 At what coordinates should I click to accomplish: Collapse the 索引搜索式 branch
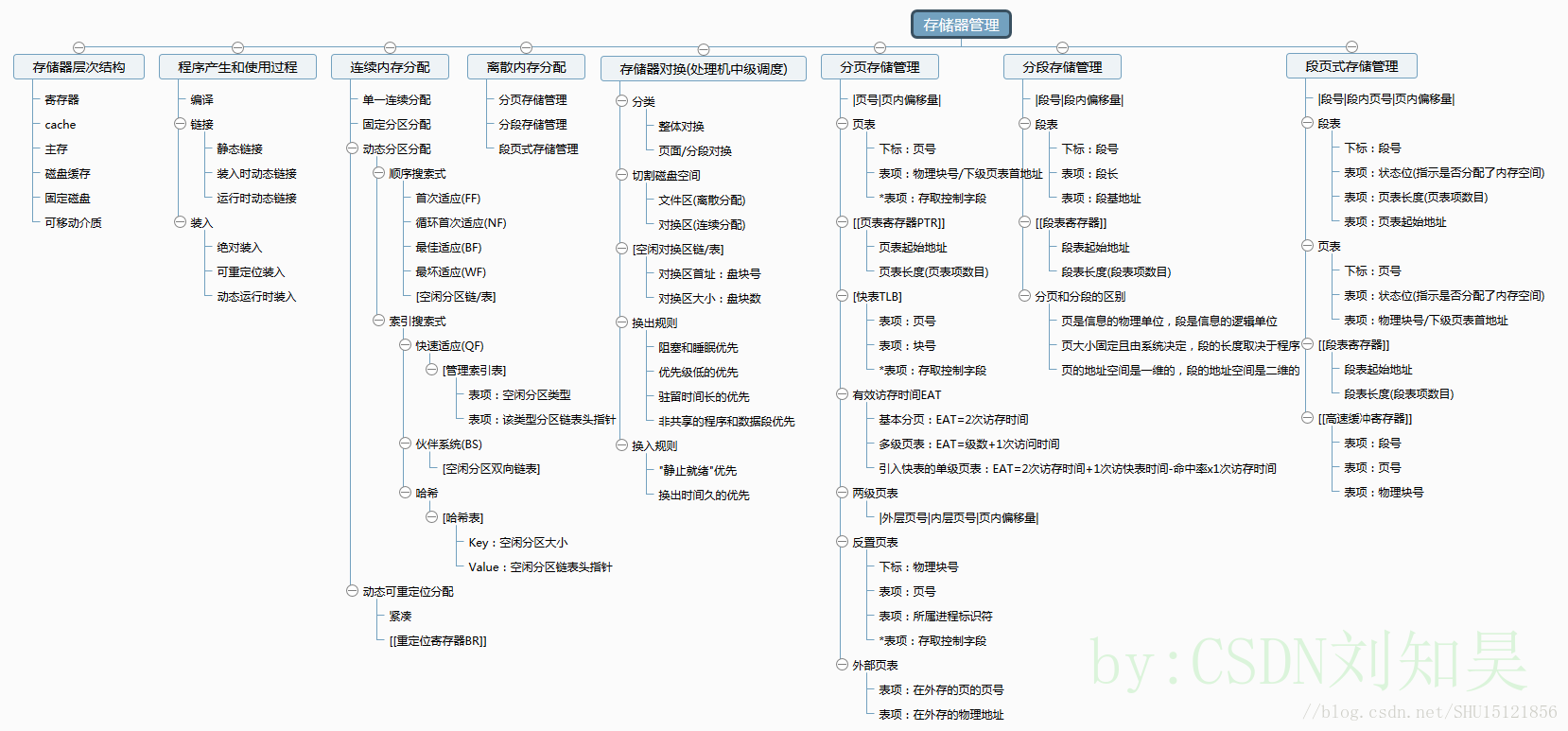(378, 321)
